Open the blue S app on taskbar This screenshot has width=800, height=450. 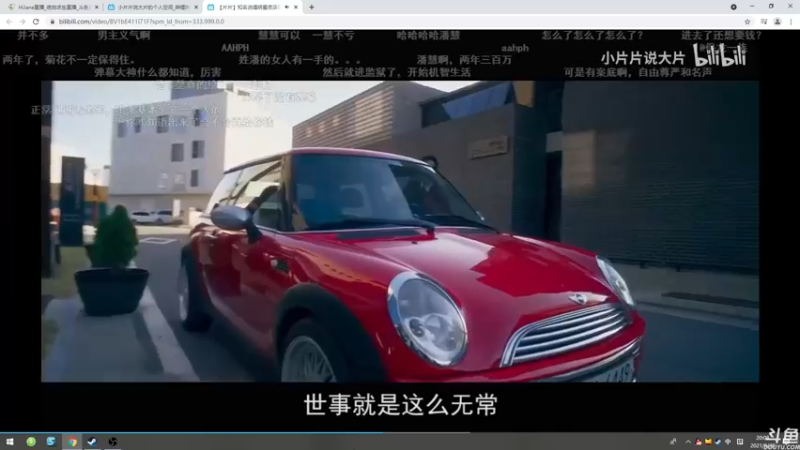51,441
